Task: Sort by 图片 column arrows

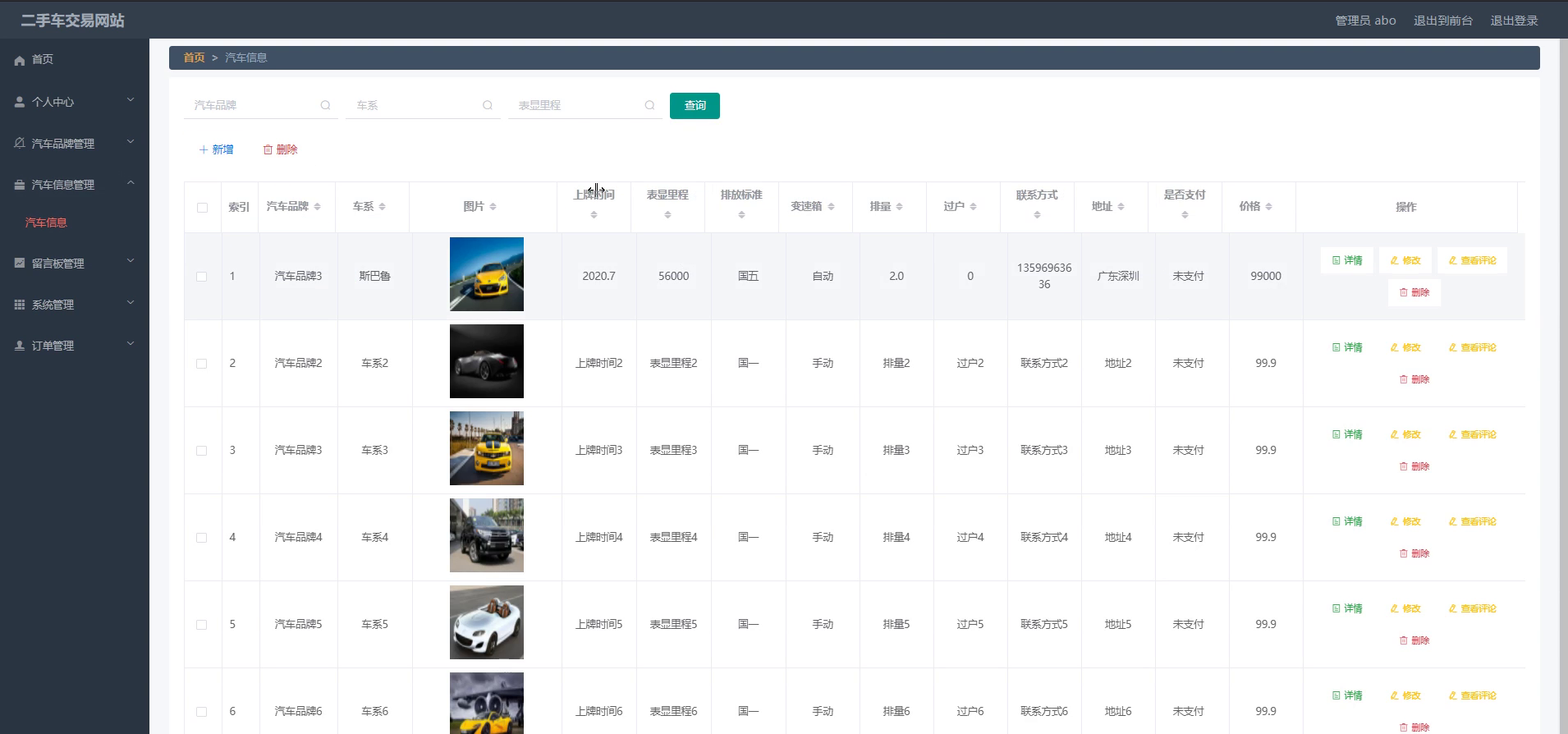Action: pos(493,207)
